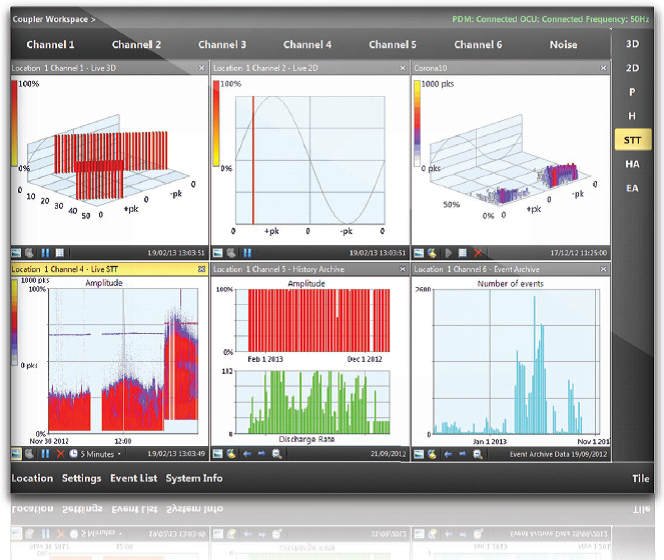Close the Channel 5 History Archive panel

[x=402, y=269]
